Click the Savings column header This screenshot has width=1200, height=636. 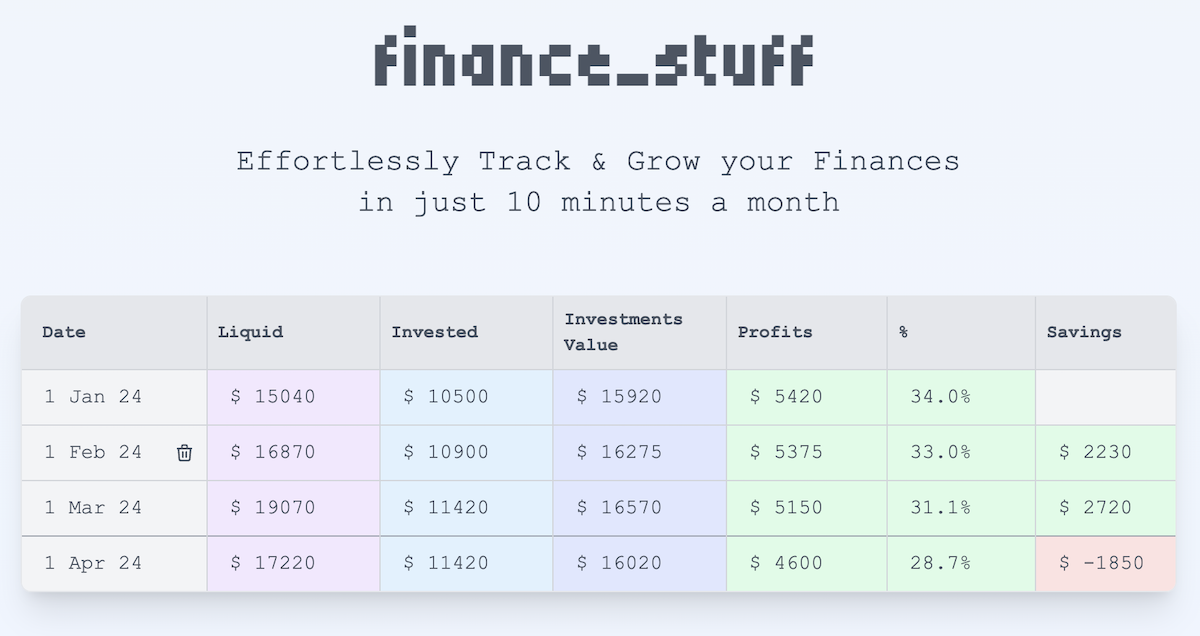pyautogui.click(x=1106, y=333)
